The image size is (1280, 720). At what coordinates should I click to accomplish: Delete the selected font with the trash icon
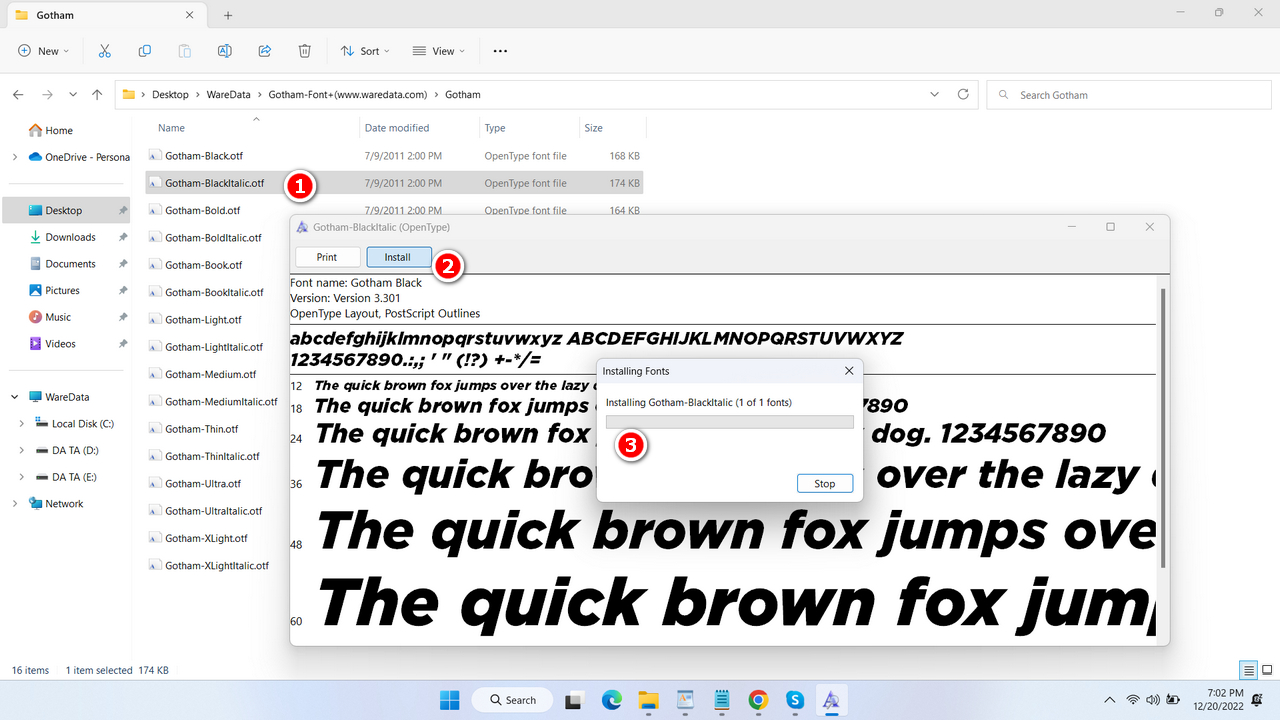[x=304, y=50]
